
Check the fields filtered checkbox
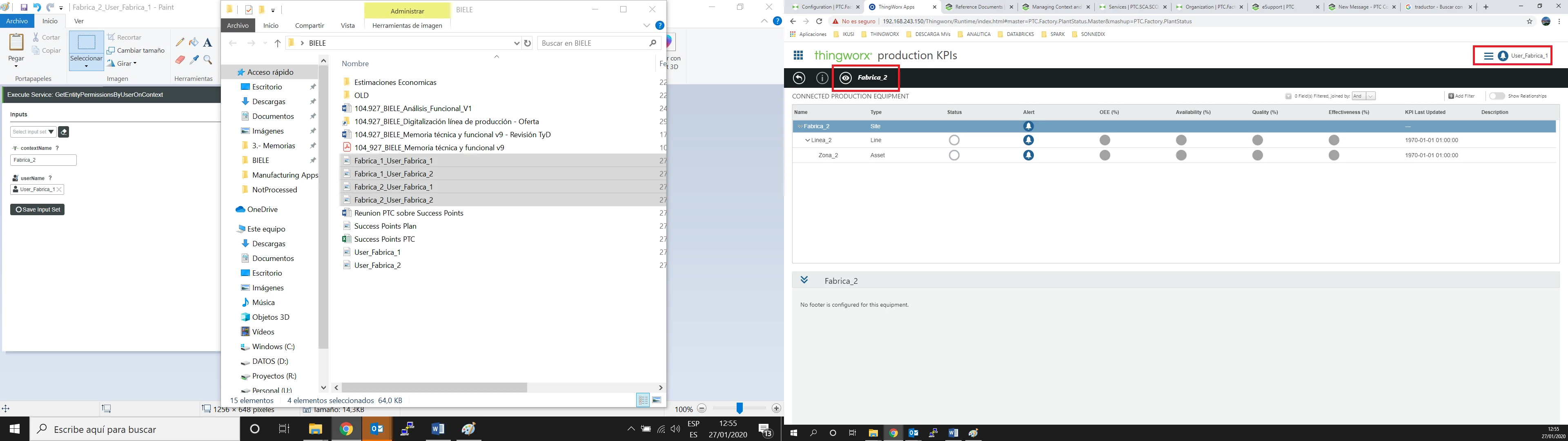(1289, 96)
